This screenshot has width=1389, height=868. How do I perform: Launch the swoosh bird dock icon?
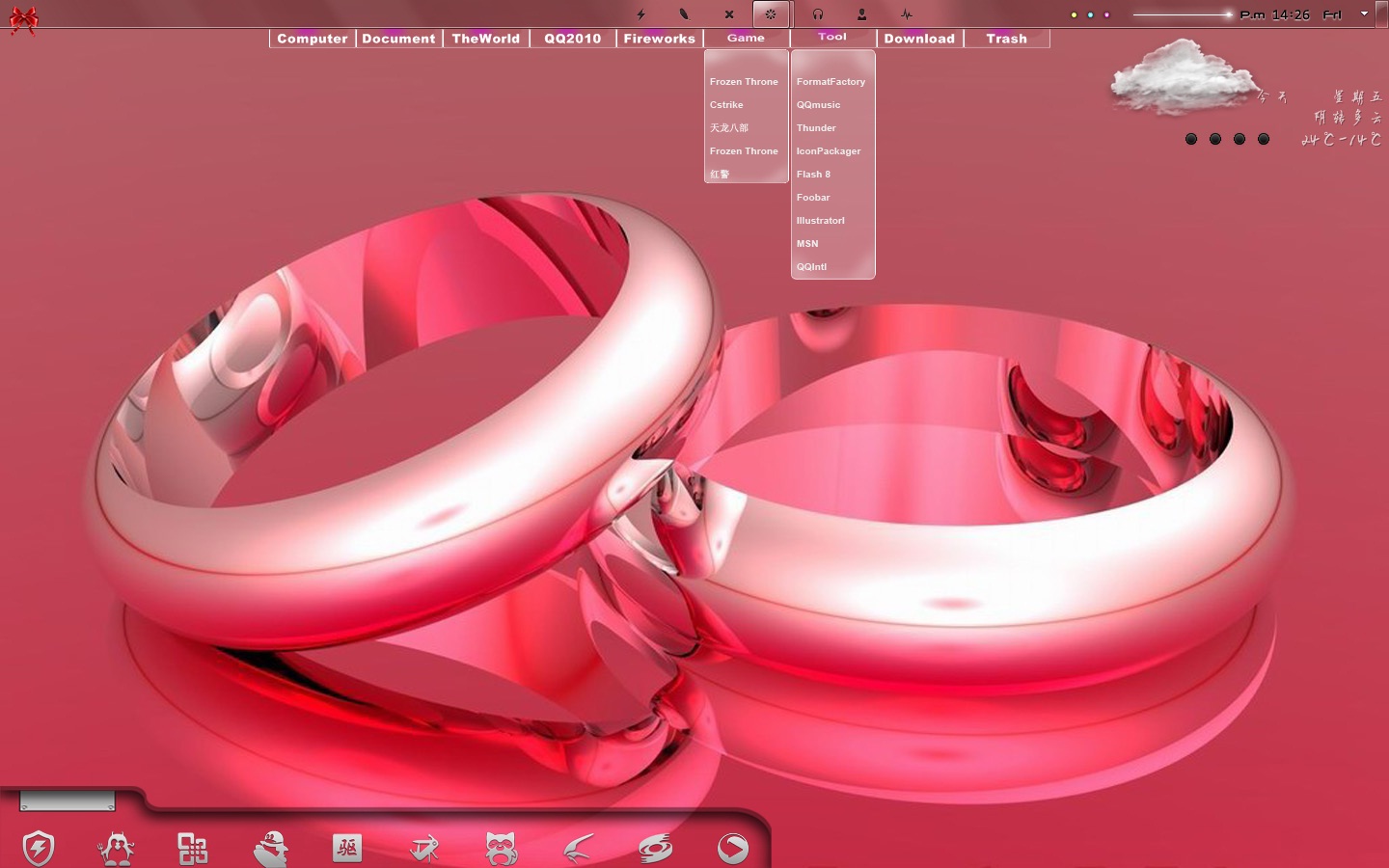coord(579,849)
